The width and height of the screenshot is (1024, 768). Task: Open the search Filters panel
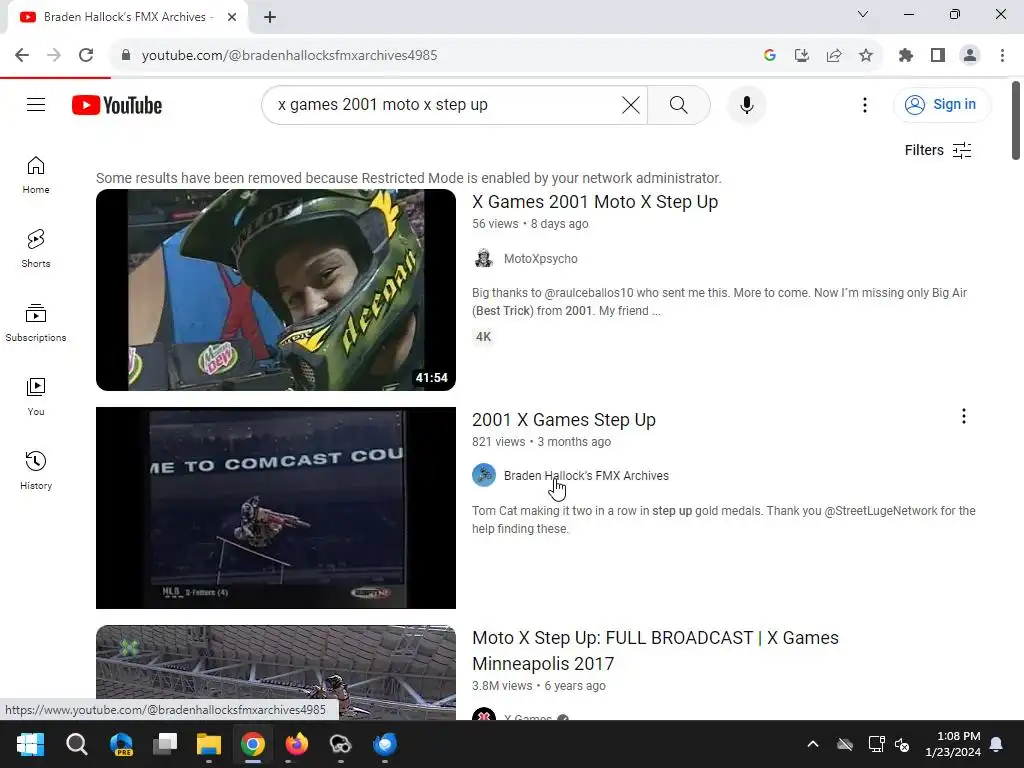938,150
